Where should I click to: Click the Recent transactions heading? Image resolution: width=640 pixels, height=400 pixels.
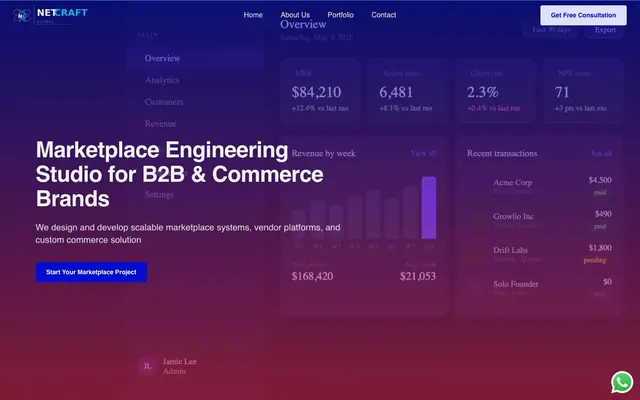pyautogui.click(x=502, y=153)
